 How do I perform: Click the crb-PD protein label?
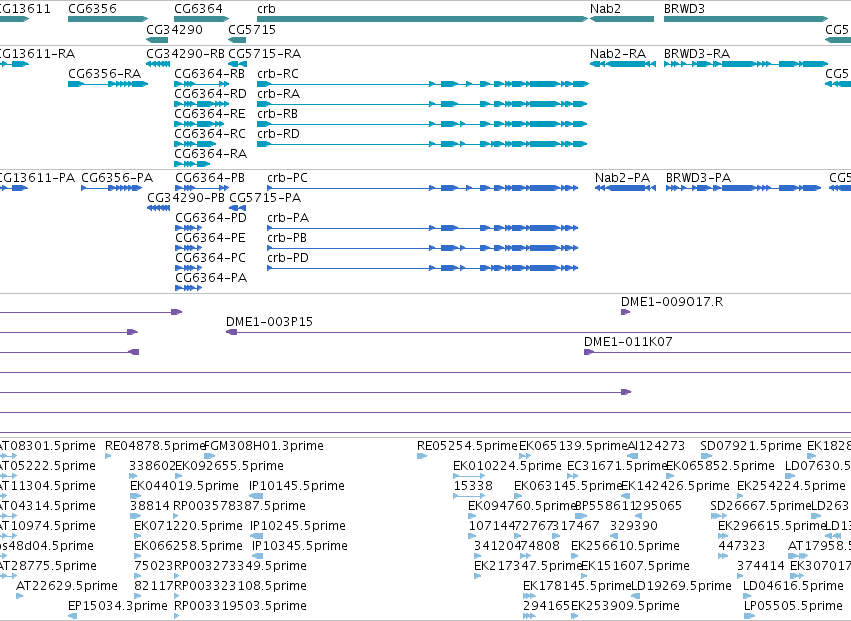[x=288, y=258]
